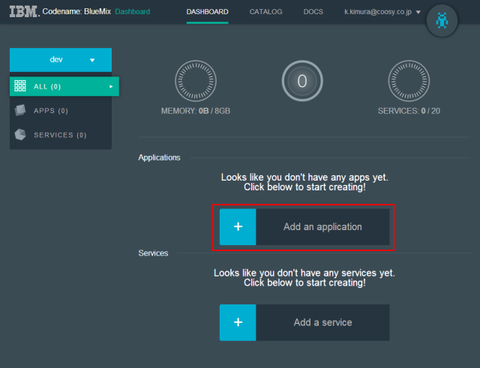Click the services usage gauge dial

[x=409, y=81]
